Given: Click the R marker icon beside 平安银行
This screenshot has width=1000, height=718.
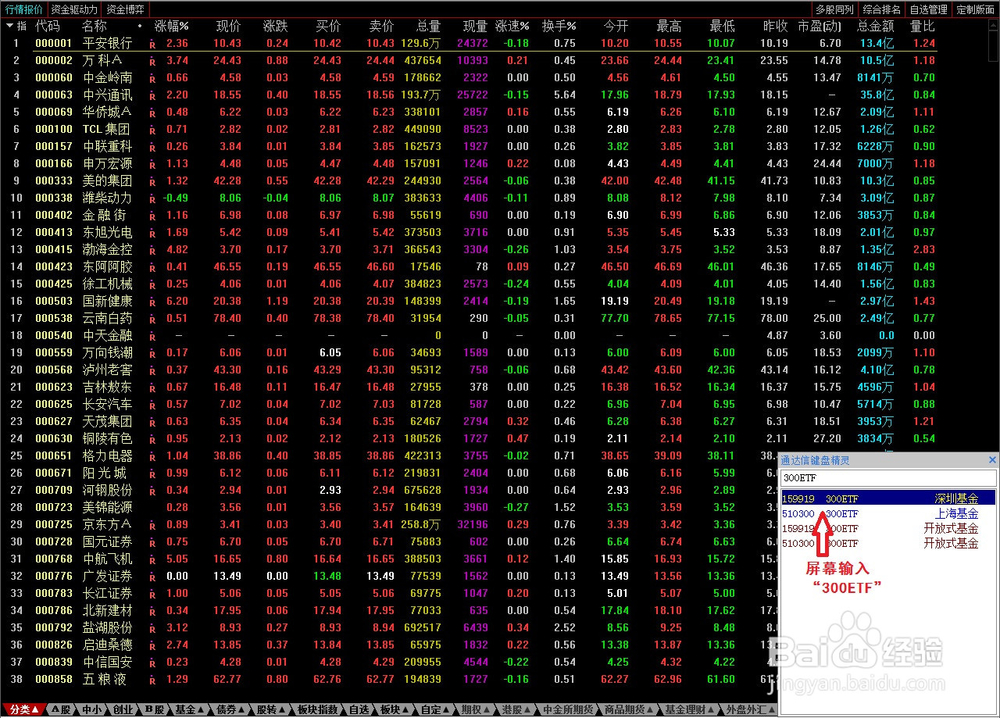Looking at the screenshot, I should pyautogui.click(x=152, y=44).
